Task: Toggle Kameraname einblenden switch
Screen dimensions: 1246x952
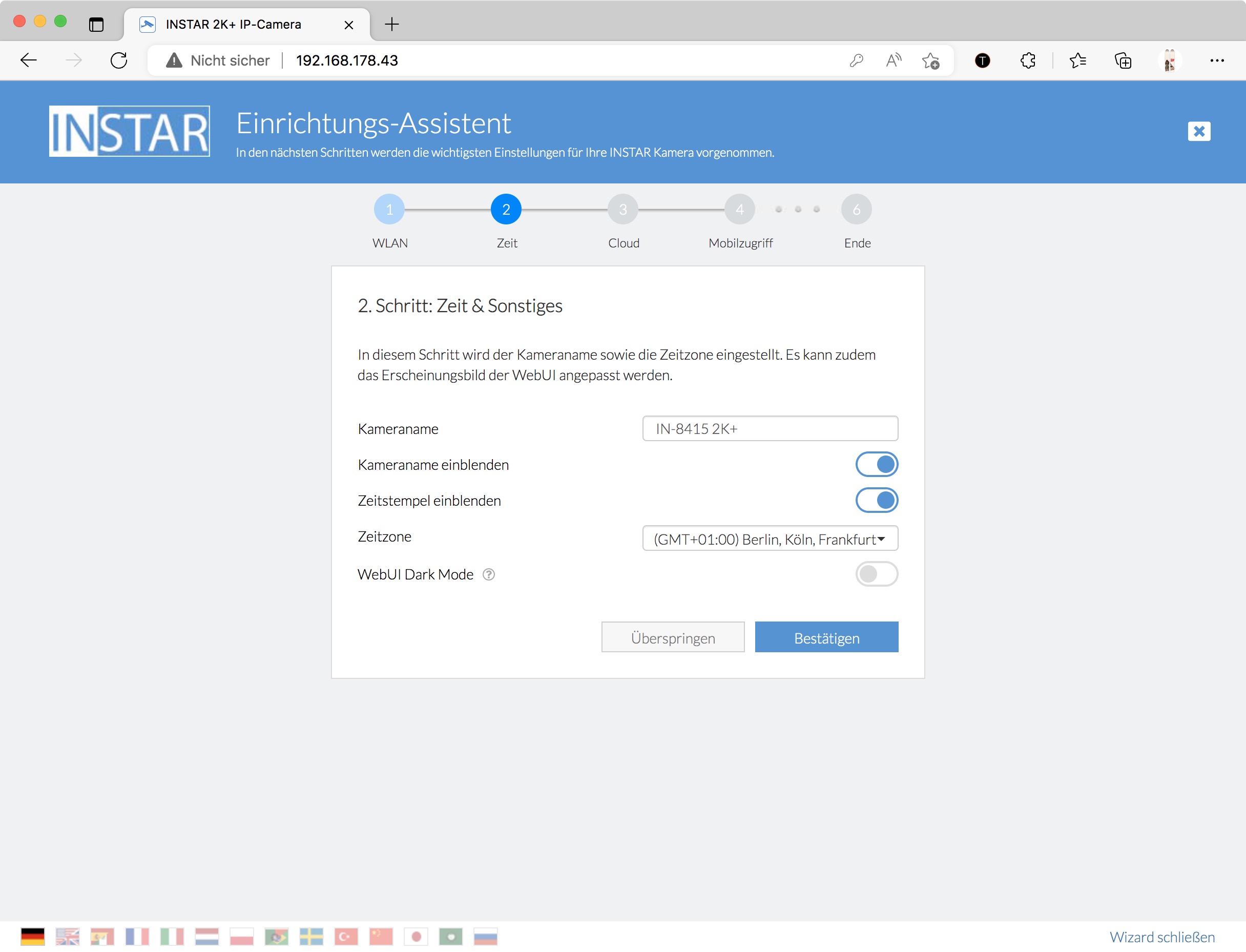Action: pyautogui.click(x=876, y=465)
